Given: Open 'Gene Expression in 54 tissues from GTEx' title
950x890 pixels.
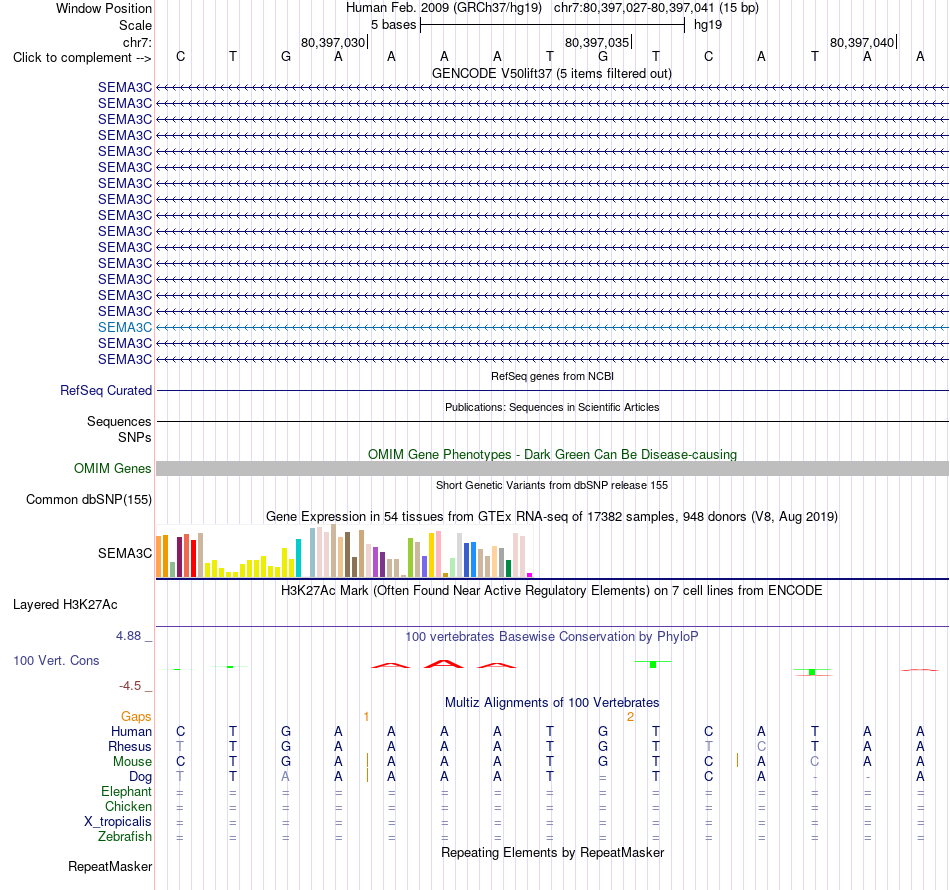Looking at the screenshot, I should point(551,517).
